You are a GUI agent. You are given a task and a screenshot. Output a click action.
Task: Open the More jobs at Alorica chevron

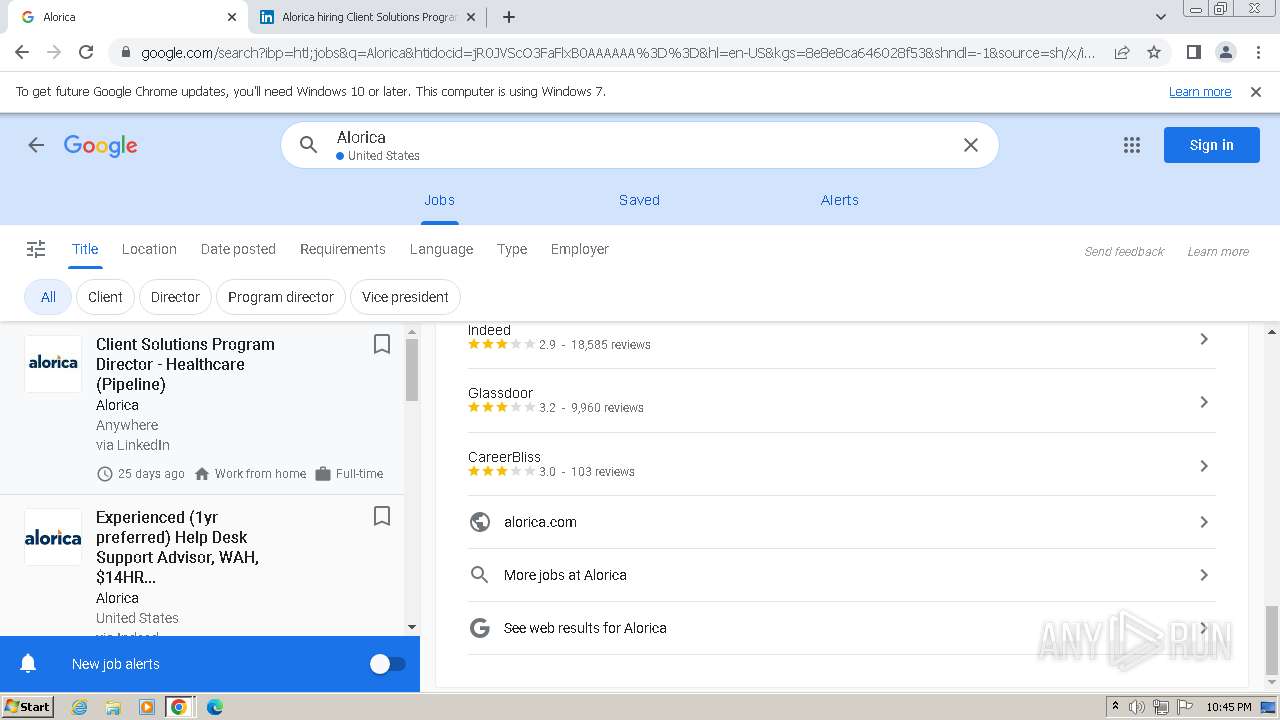pyautogui.click(x=1204, y=575)
